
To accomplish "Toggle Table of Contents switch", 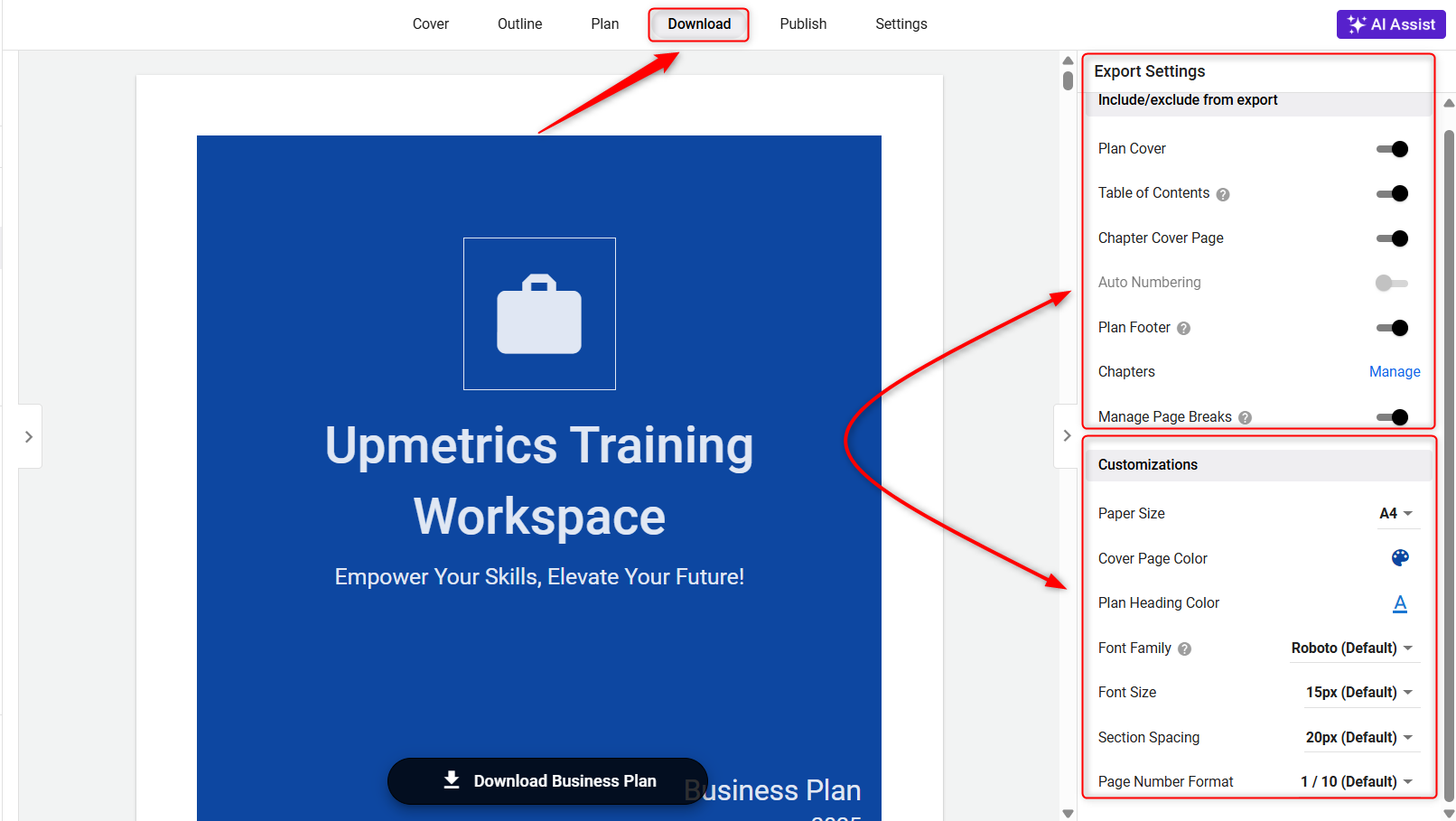I will point(1392,193).
